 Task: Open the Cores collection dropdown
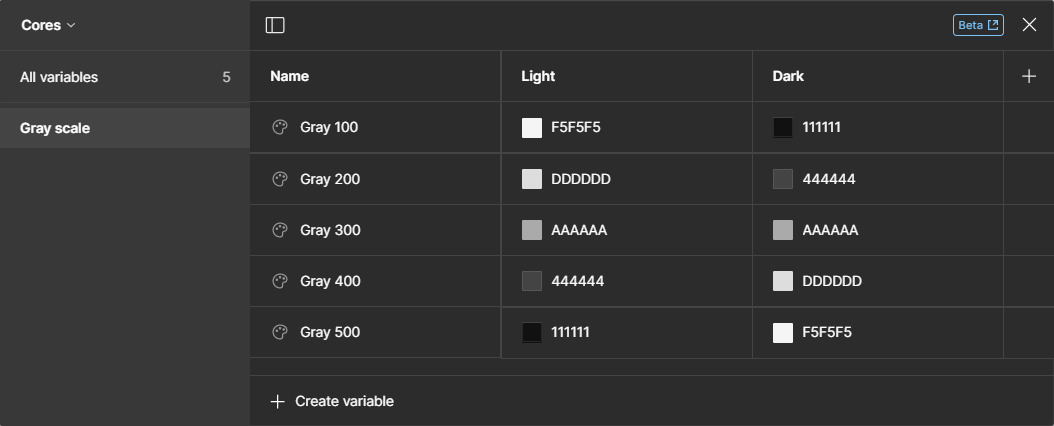tap(48, 25)
